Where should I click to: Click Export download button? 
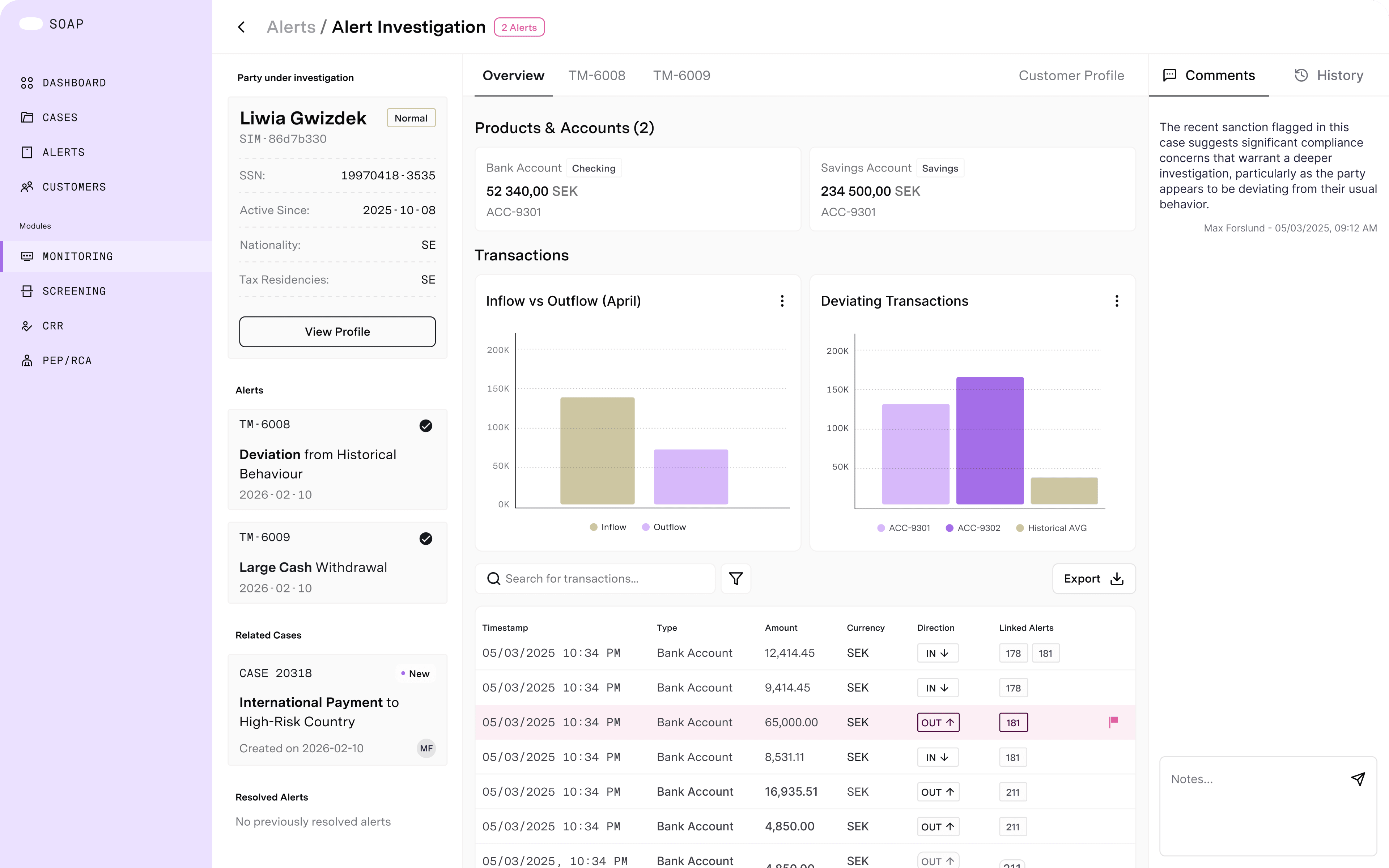[x=1093, y=579]
